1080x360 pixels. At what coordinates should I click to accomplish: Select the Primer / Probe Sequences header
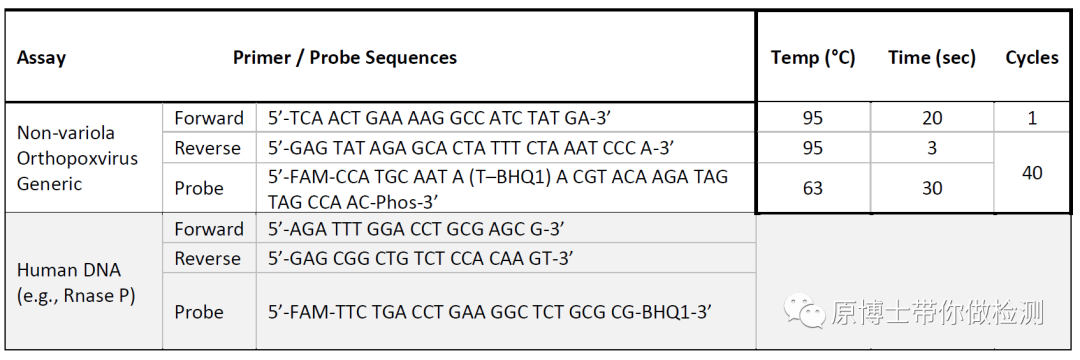click(344, 57)
